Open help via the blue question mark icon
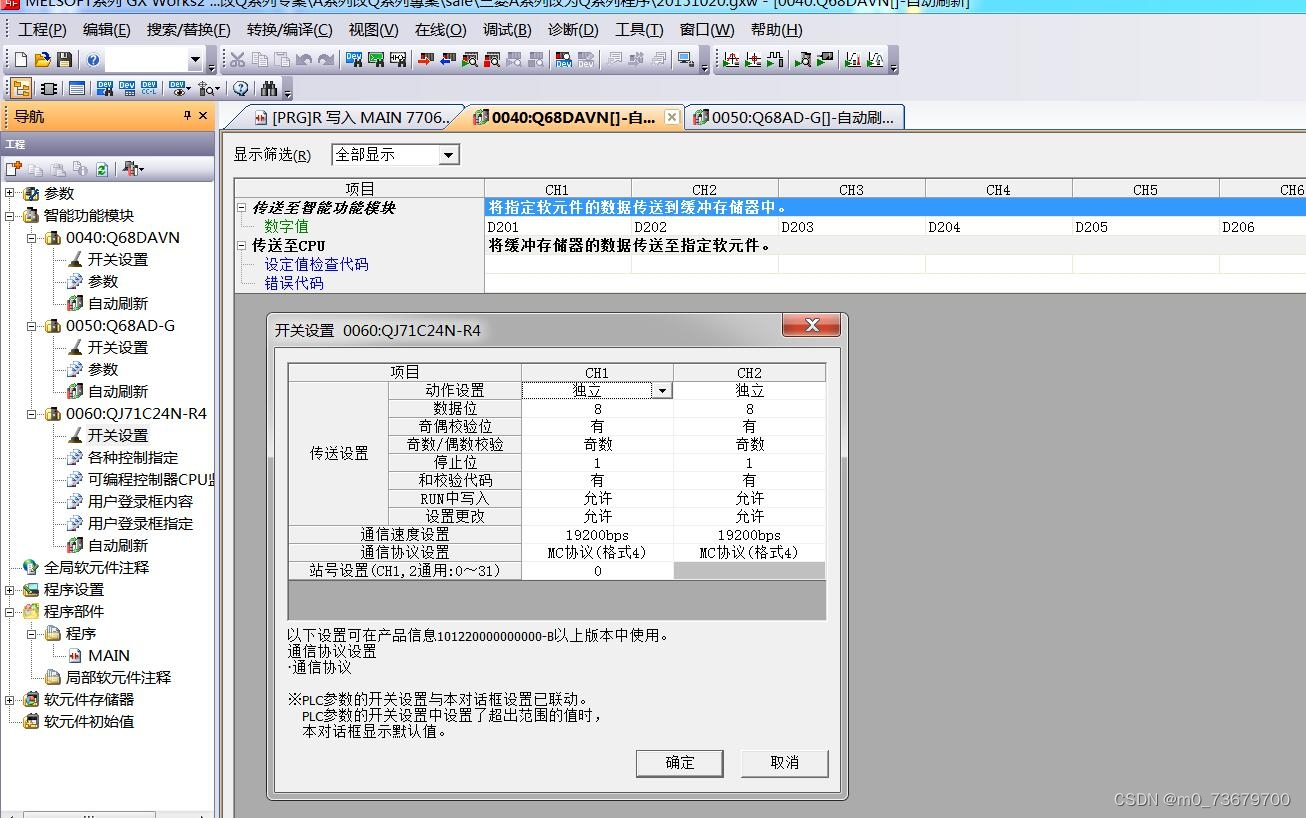The width and height of the screenshot is (1306, 818). point(93,60)
